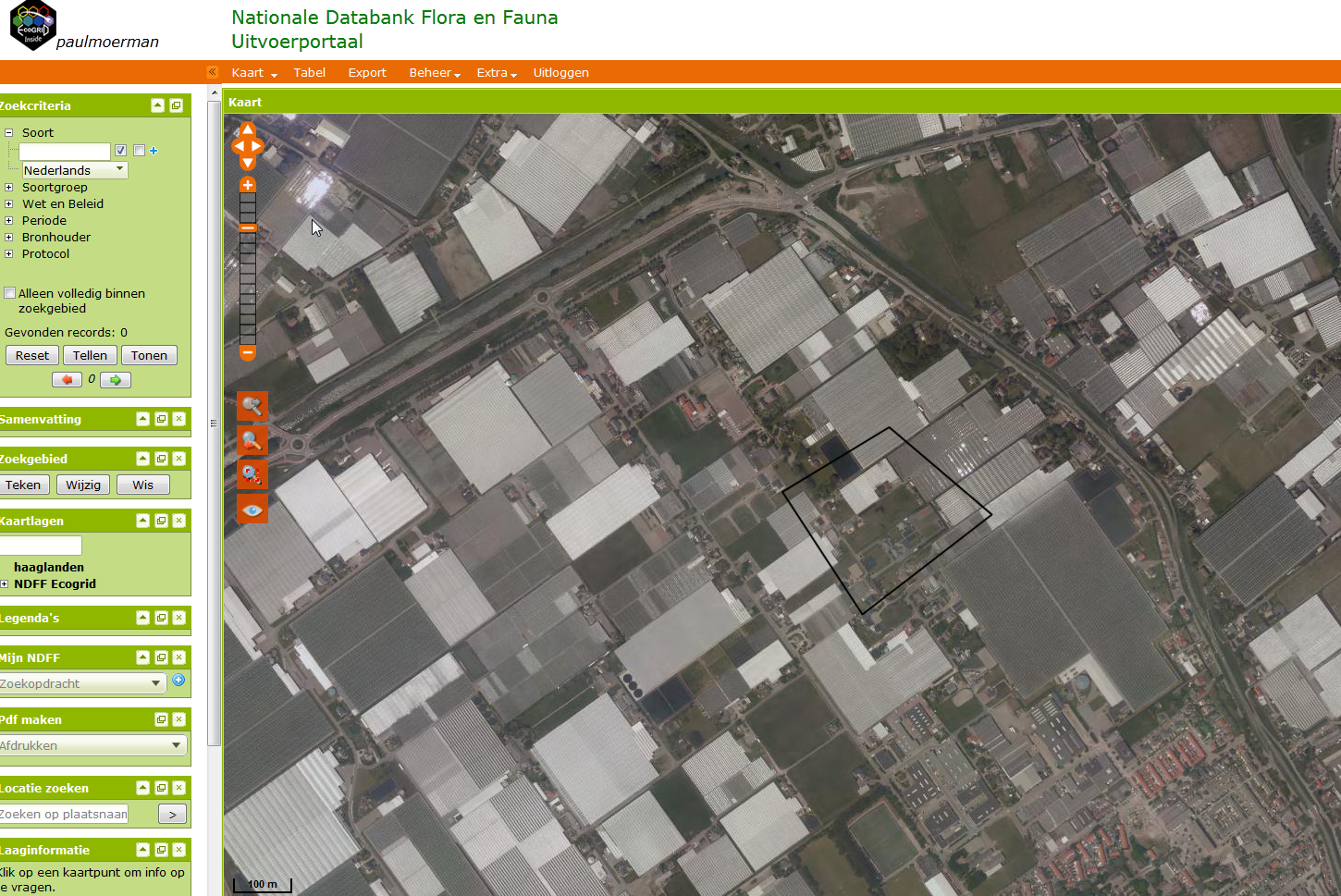
Task: Close the Zoekgebied panel
Action: (x=179, y=459)
